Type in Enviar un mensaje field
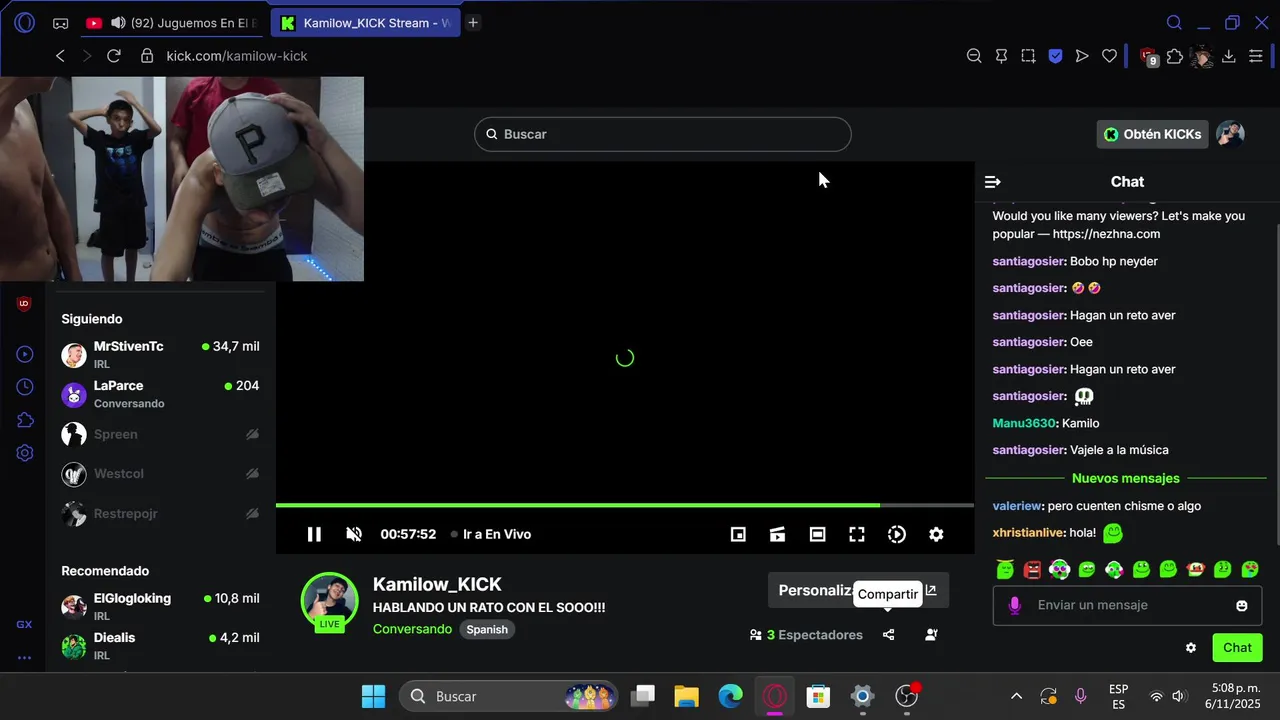Viewport: 1280px width, 720px height. point(1127,605)
